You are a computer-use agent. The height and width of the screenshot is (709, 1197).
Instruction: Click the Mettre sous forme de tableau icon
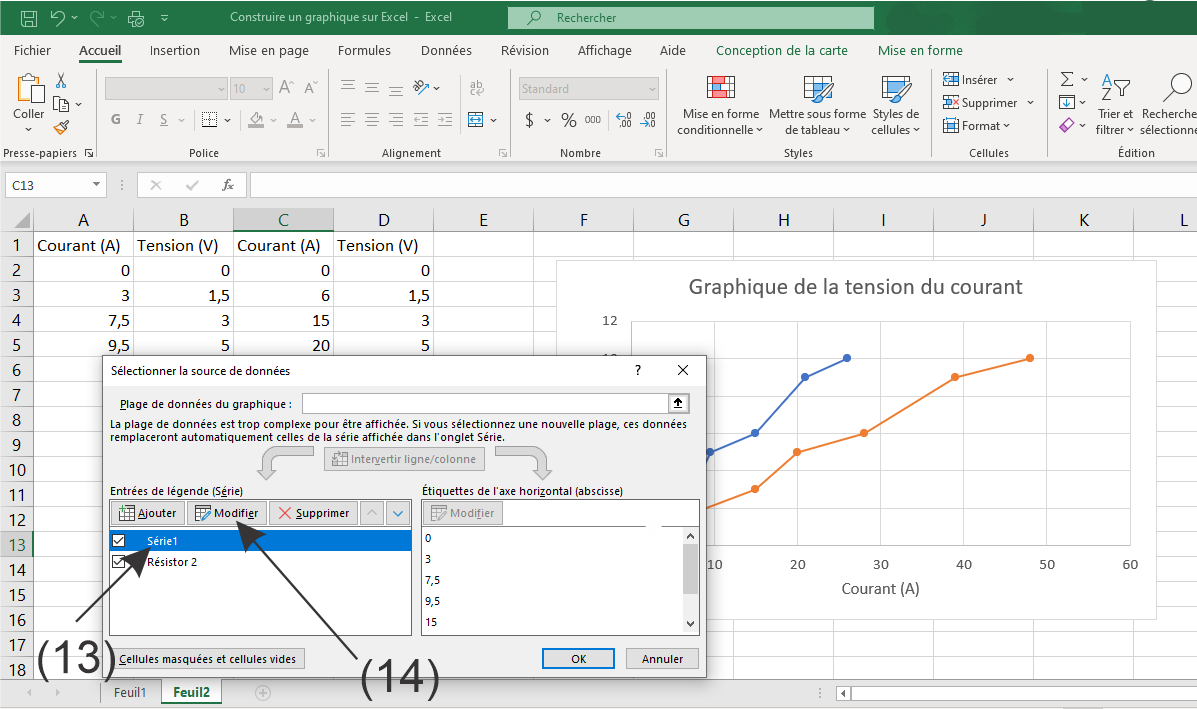tap(817, 90)
